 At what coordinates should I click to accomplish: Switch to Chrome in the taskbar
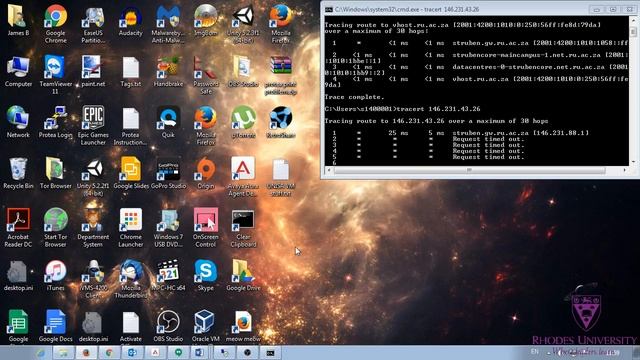tap(109, 353)
